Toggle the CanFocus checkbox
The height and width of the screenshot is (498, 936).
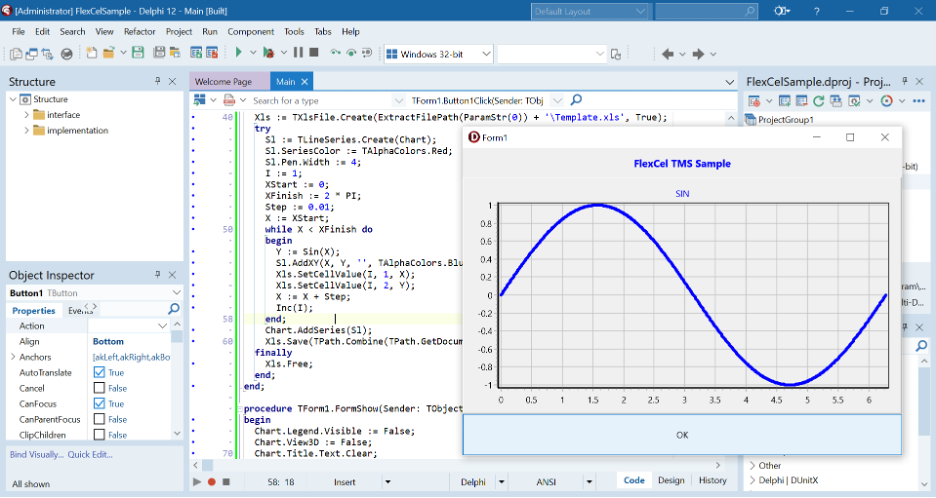click(99, 403)
